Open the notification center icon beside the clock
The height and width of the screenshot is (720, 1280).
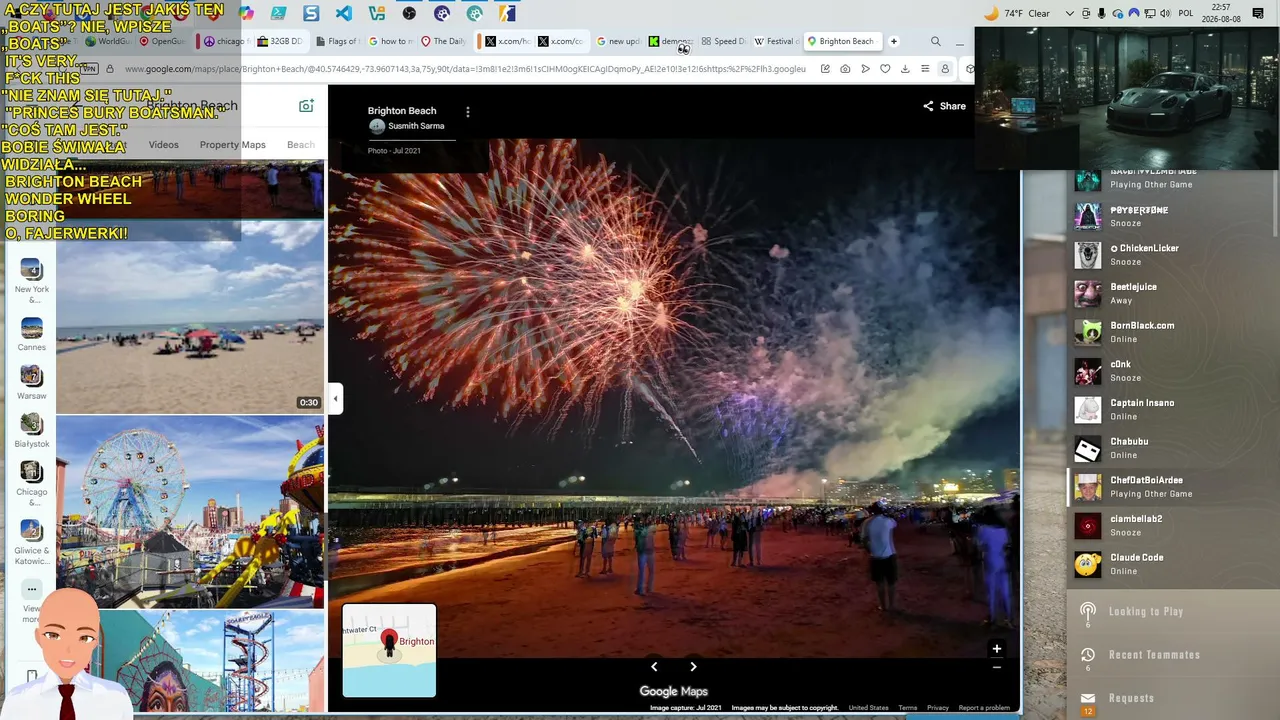click(x=1258, y=13)
